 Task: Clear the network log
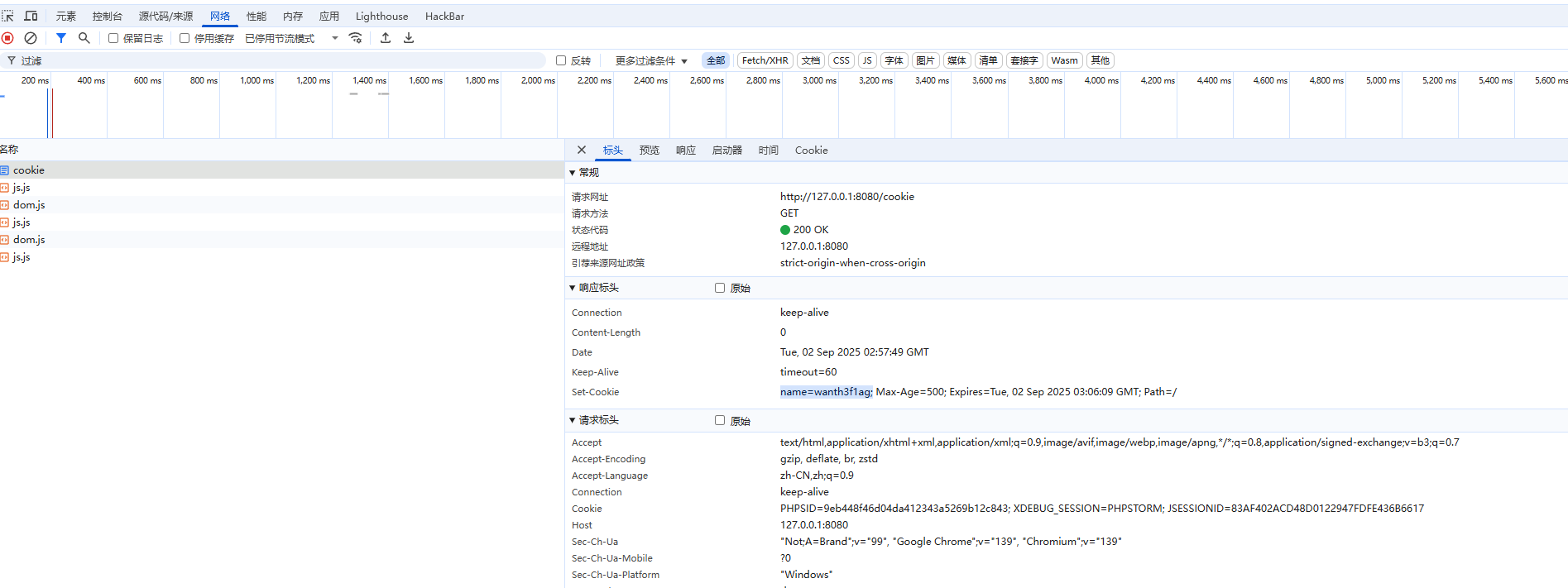[x=31, y=38]
